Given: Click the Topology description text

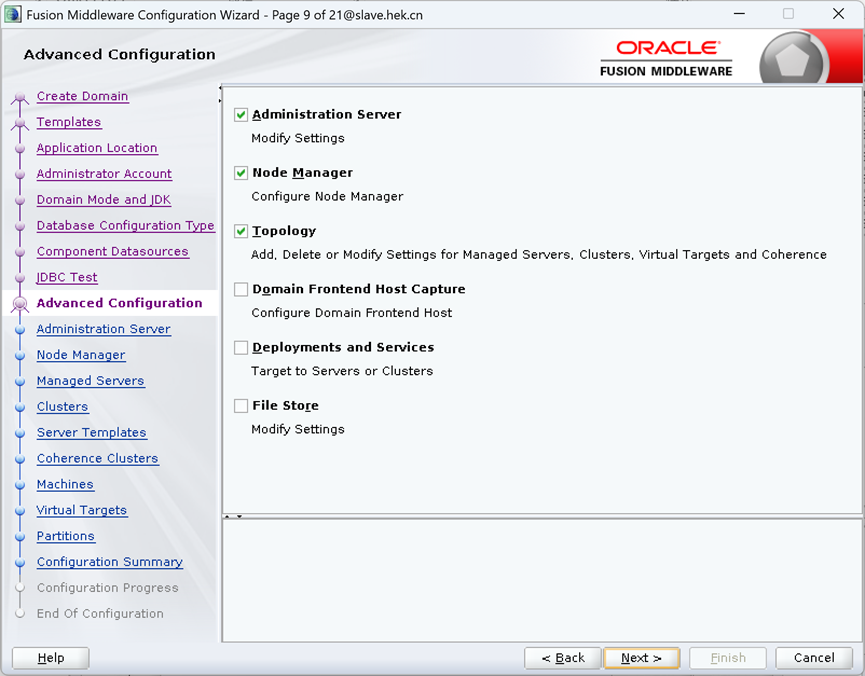Looking at the screenshot, I should pyautogui.click(x=538, y=254).
